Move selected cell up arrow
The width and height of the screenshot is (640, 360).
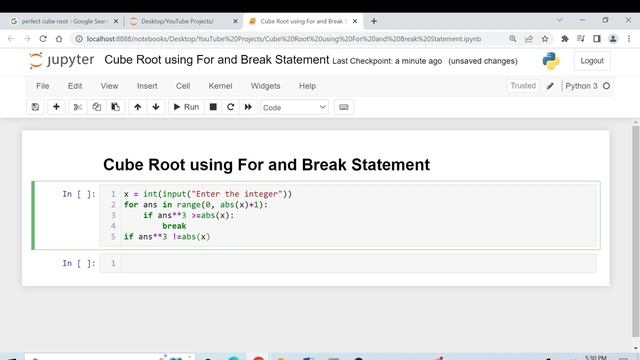pyautogui.click(x=138, y=107)
